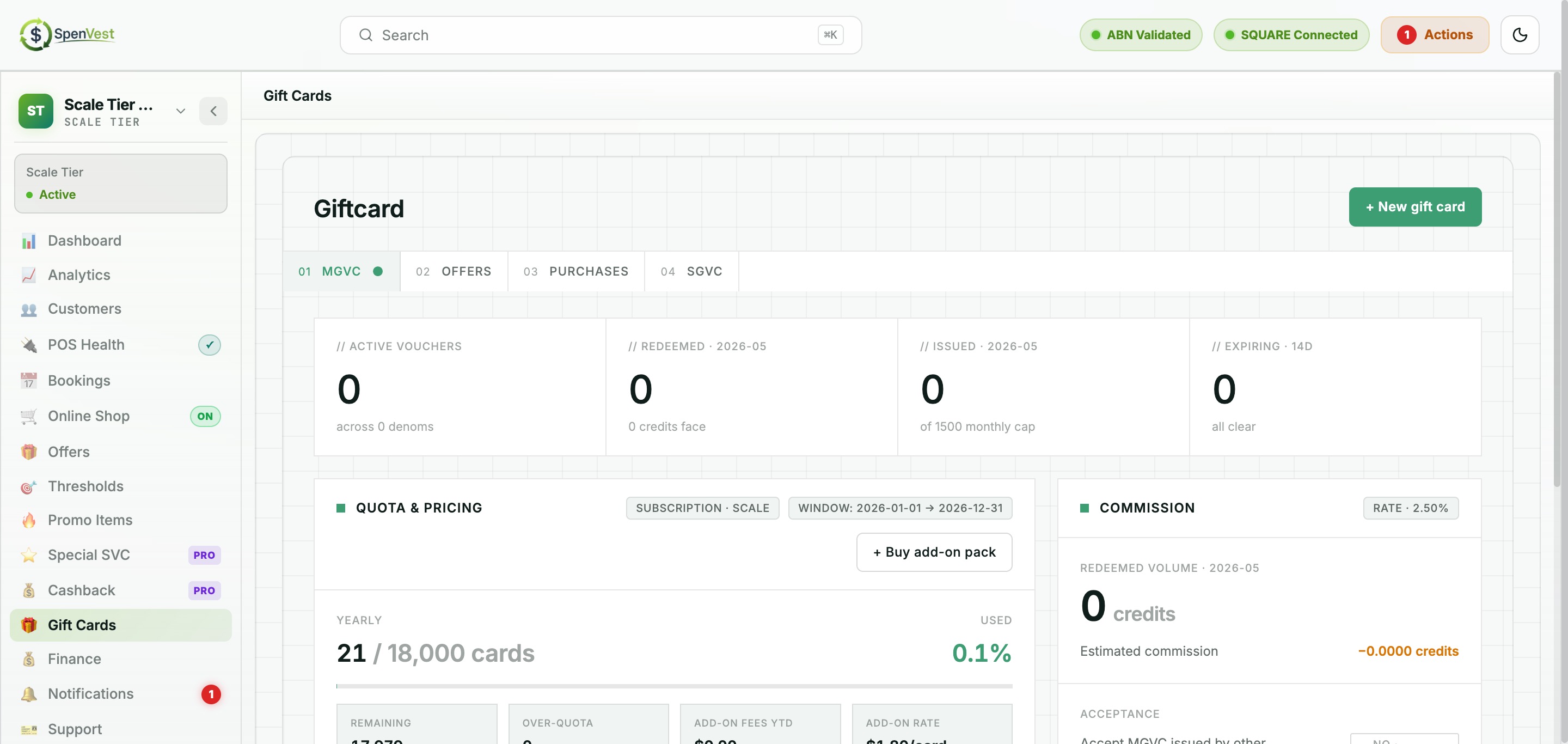Open Online Shop via its cart icon

[29, 417]
